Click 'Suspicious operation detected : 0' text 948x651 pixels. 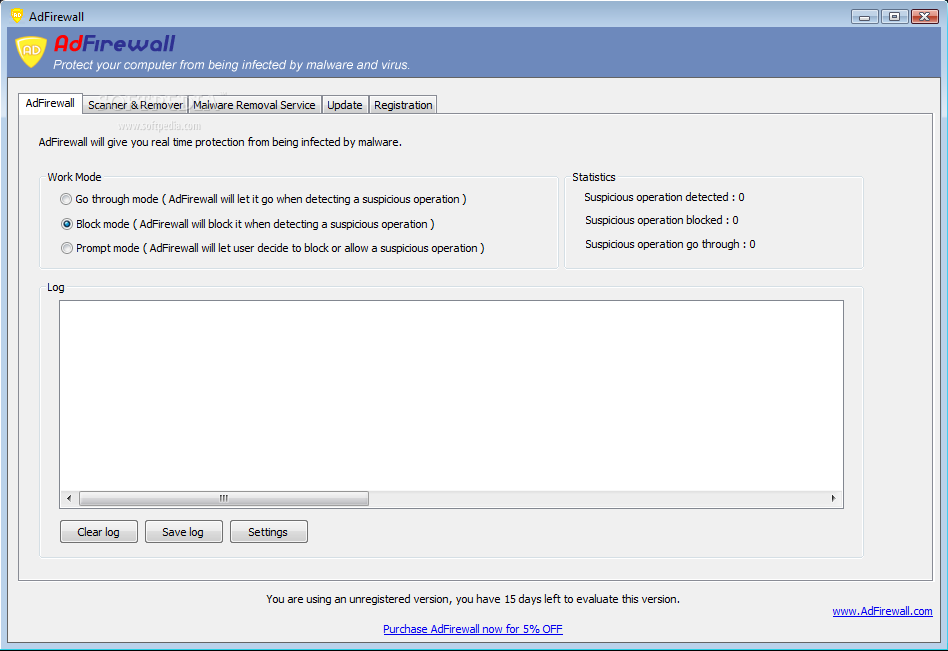pyautogui.click(x=664, y=198)
